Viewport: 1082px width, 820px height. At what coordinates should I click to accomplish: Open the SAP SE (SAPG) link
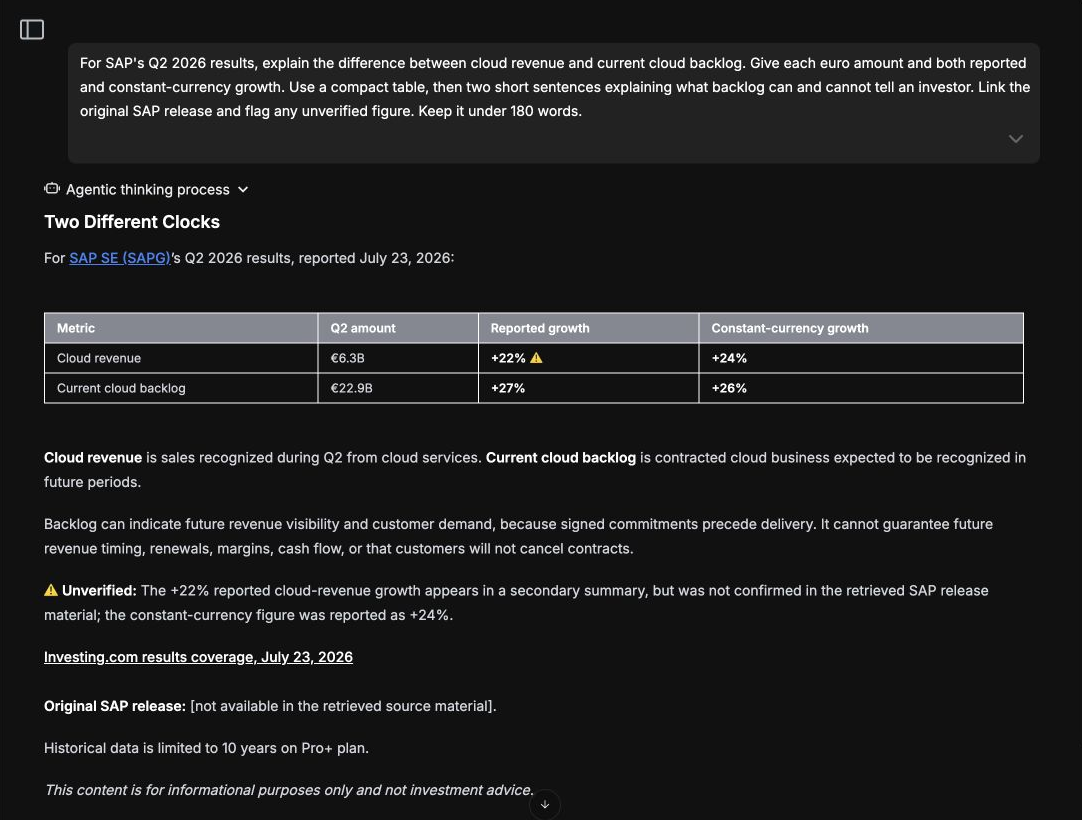119,258
